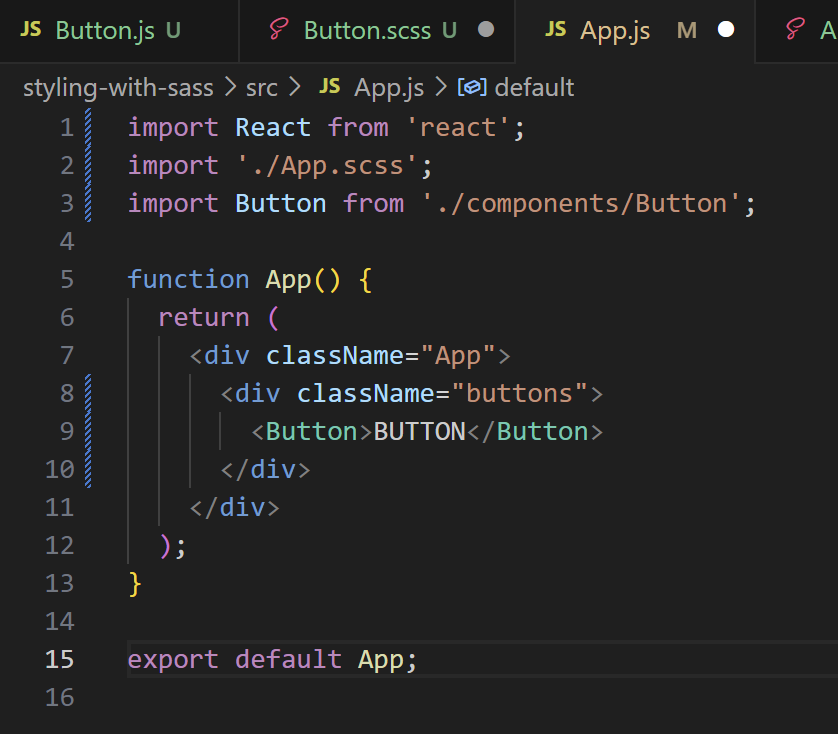Click line number 1 in gutter

[67, 128]
